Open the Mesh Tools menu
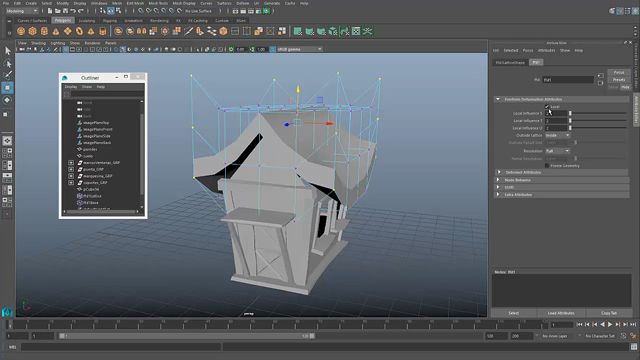The image size is (640, 360). click(158, 3)
